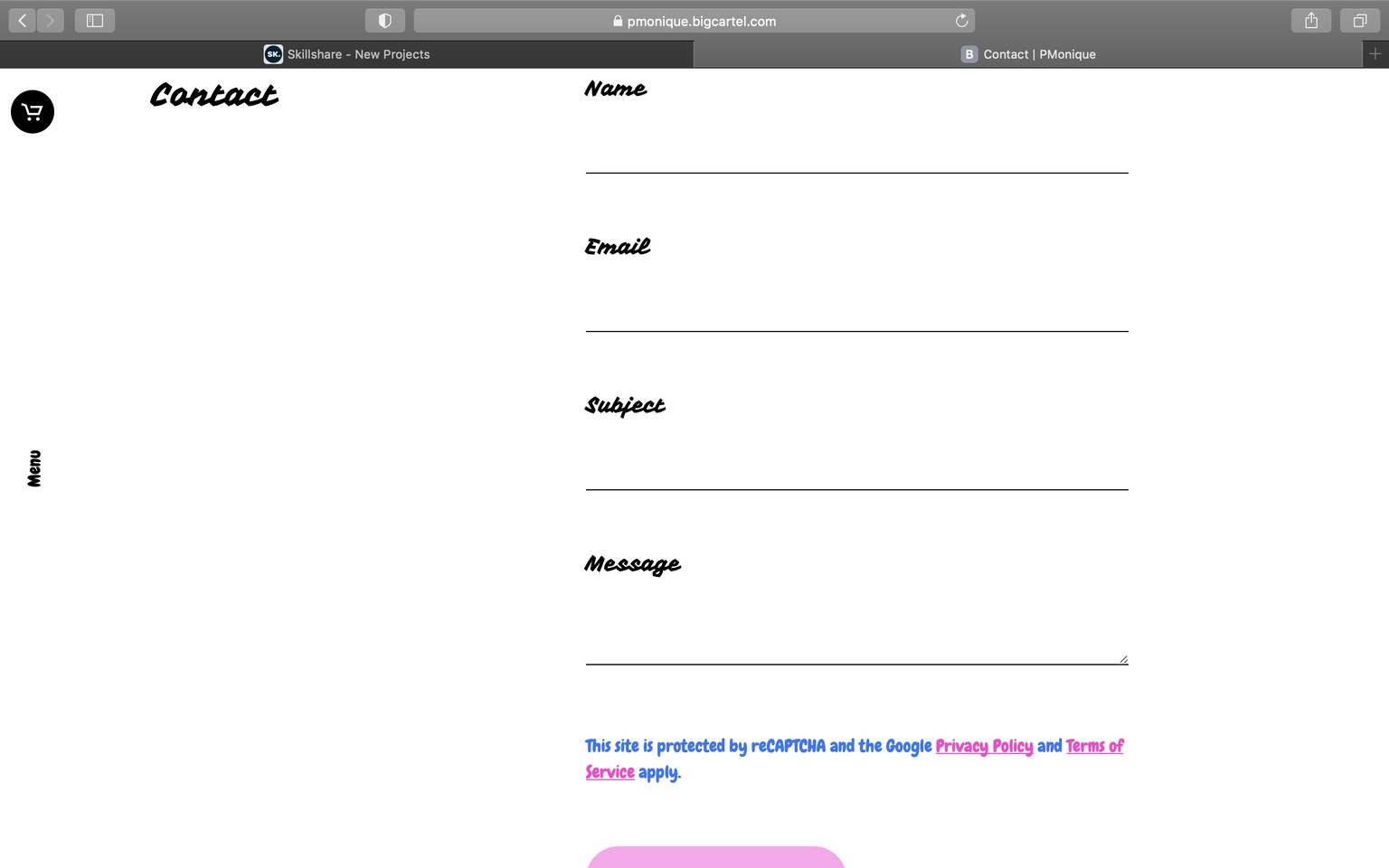Switch to Contact | PMonique tab
The image size is (1389, 868).
(x=1028, y=54)
